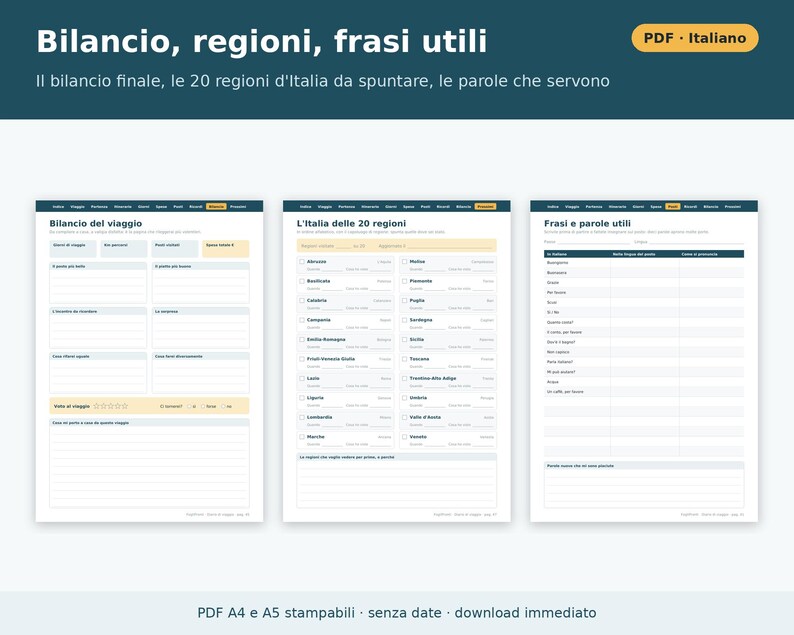Click the Il piatto più buono heading
This screenshot has width=794, height=635.
click(173, 266)
